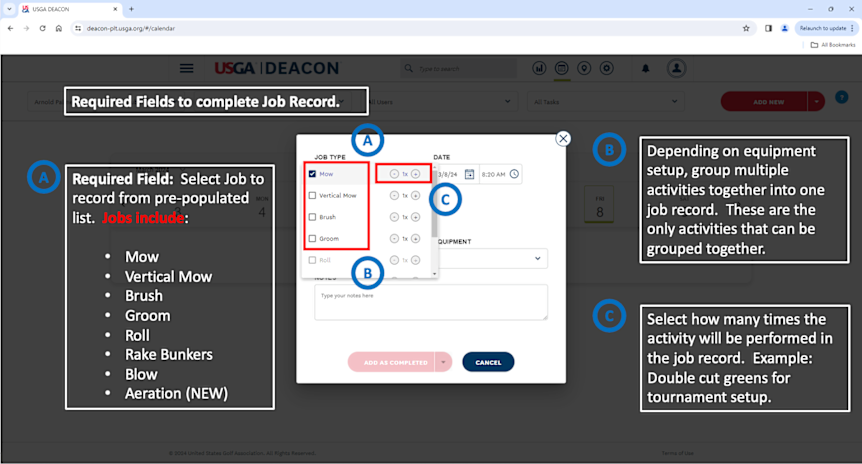Decrease the Brush repetition count

point(394,217)
